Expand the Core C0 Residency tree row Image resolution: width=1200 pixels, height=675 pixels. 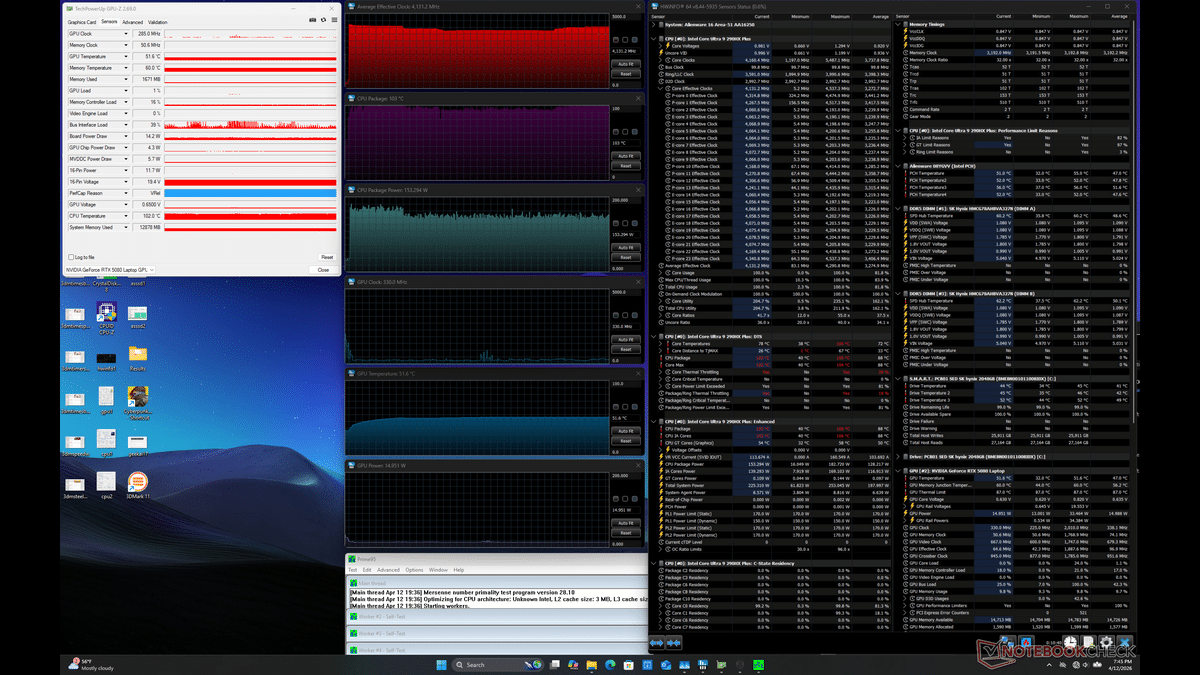(x=660, y=606)
